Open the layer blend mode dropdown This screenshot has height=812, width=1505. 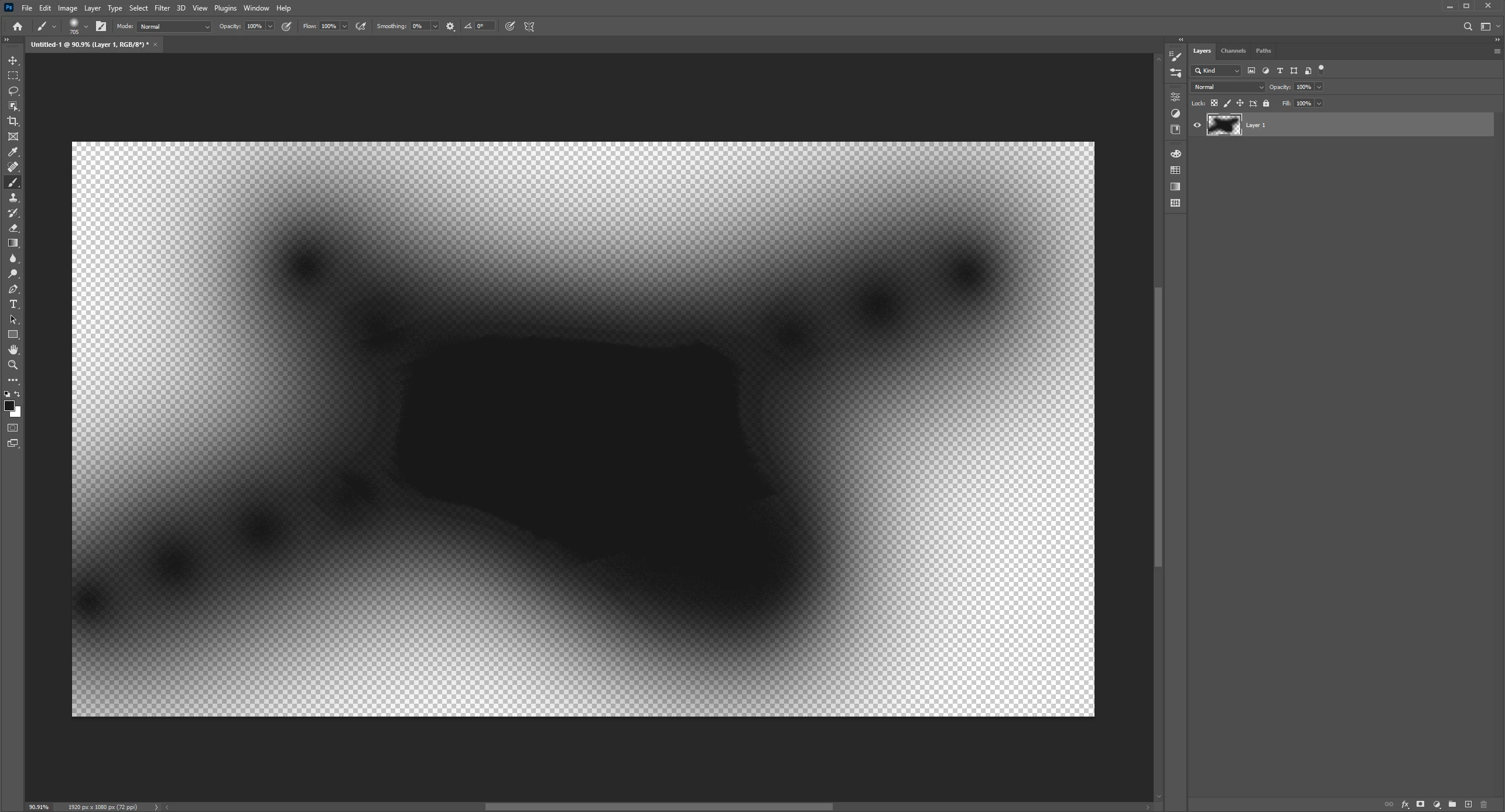click(1227, 87)
